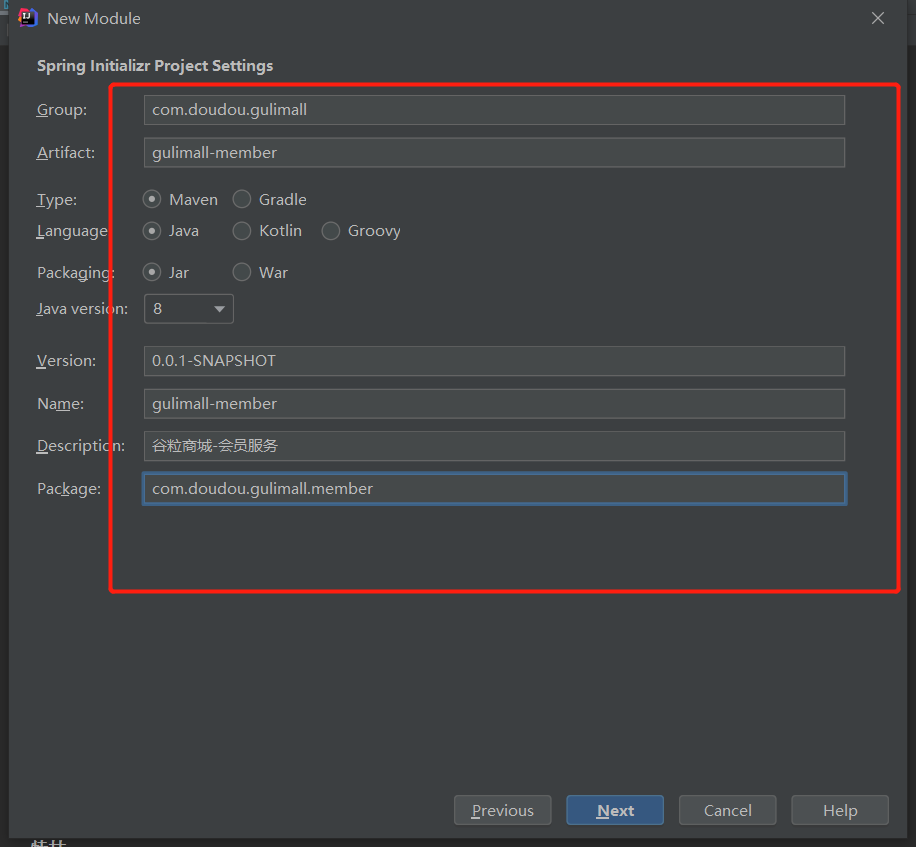Go back with the Previous button
Image resolution: width=916 pixels, height=847 pixels.
click(502, 810)
